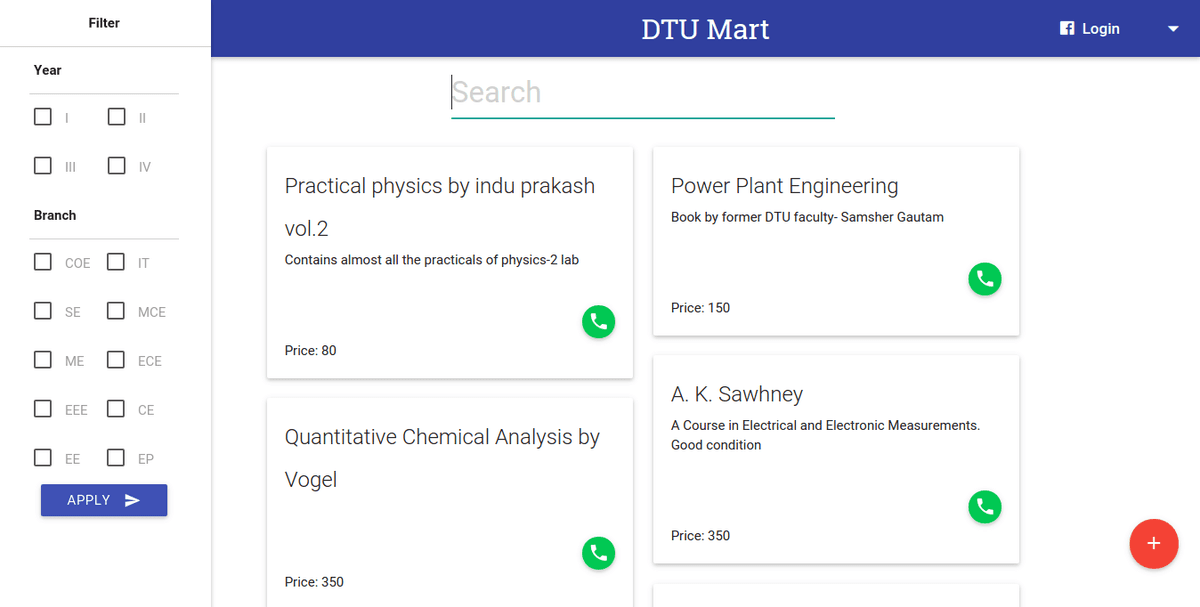Viewport: 1200px width, 607px height.
Task: Click the Login link in header
Action: click(x=1100, y=29)
